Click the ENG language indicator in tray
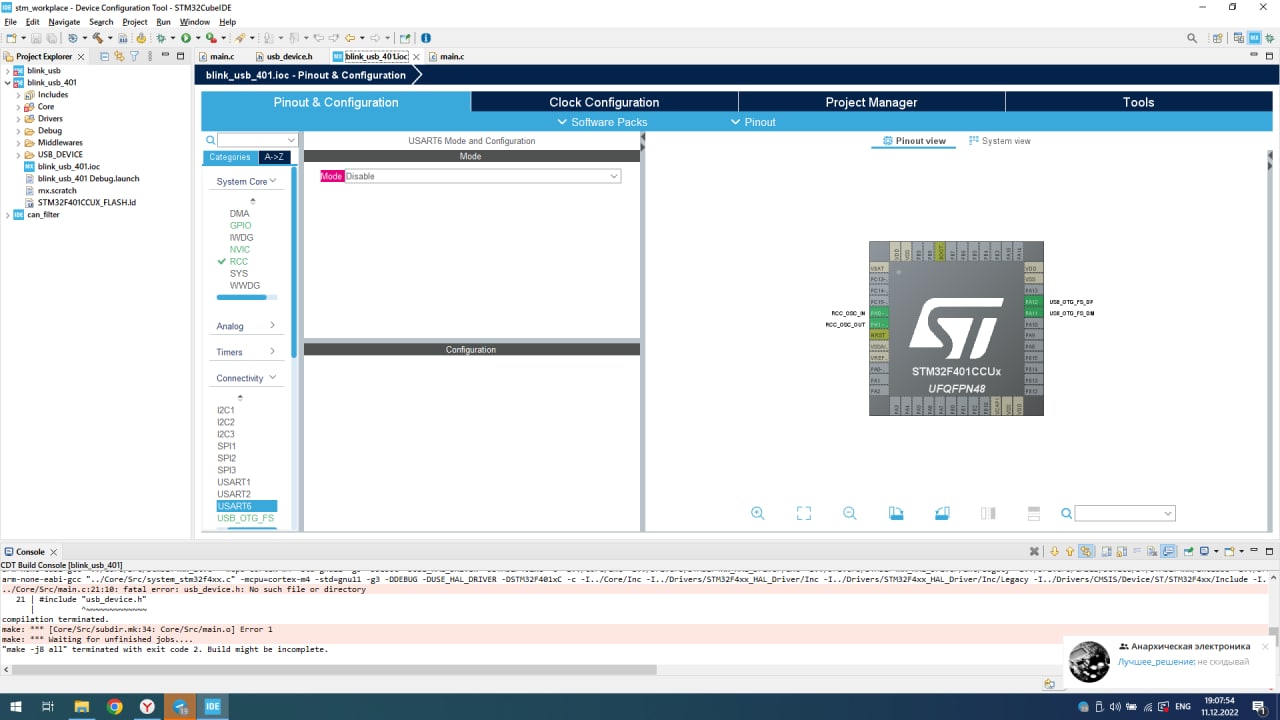The height and width of the screenshot is (720, 1280). (1183, 706)
